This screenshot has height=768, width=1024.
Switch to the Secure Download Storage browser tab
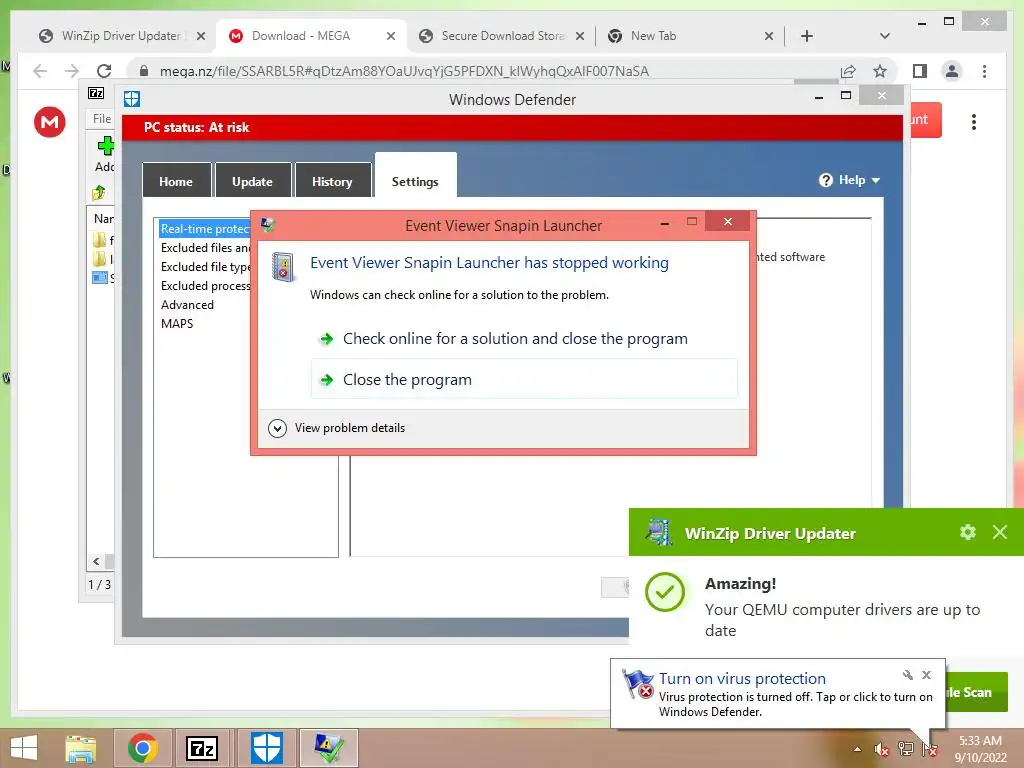coord(501,36)
